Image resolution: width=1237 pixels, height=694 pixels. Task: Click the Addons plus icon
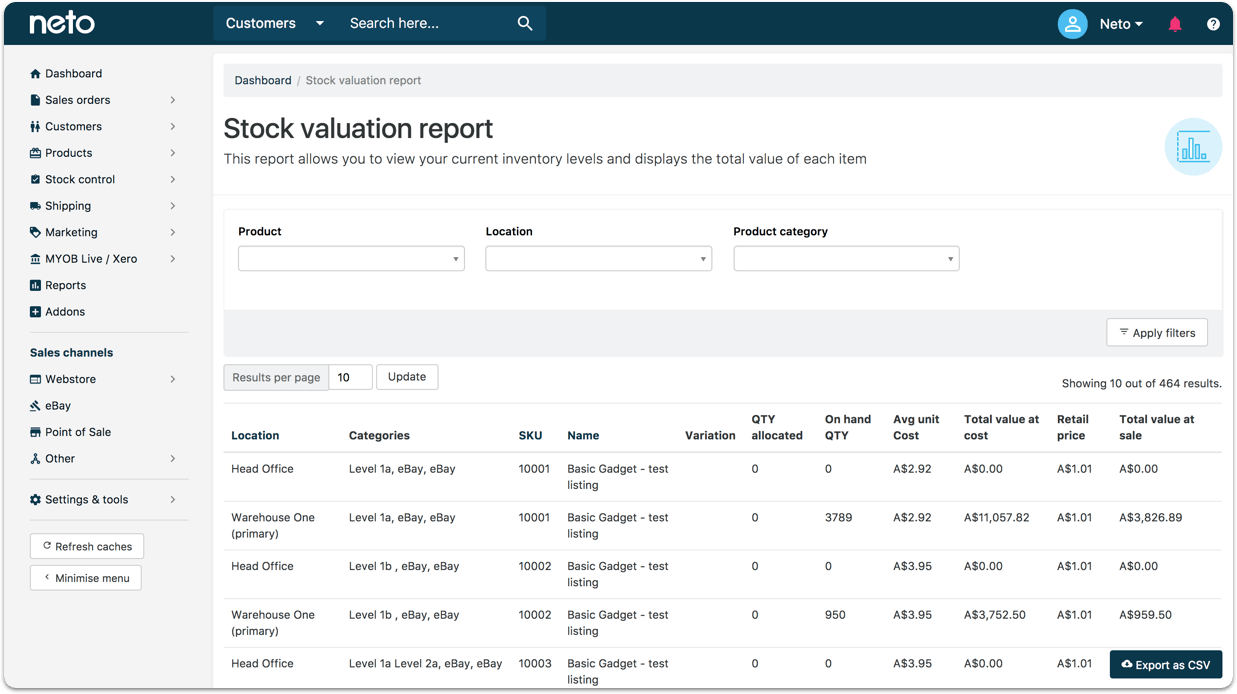pos(35,312)
